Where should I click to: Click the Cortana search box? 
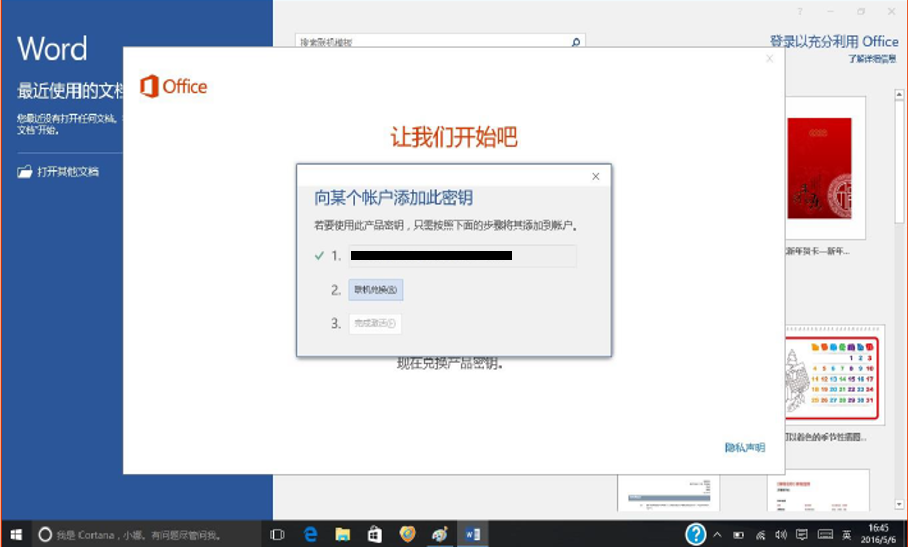tap(148, 535)
